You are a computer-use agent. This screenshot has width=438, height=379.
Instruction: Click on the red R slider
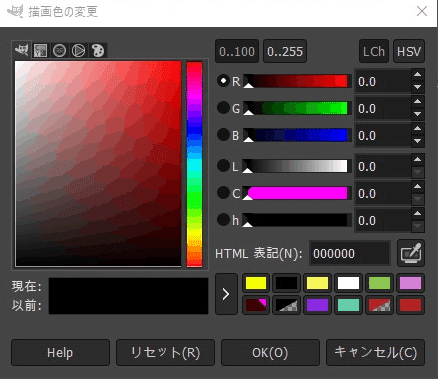[x=297, y=81]
